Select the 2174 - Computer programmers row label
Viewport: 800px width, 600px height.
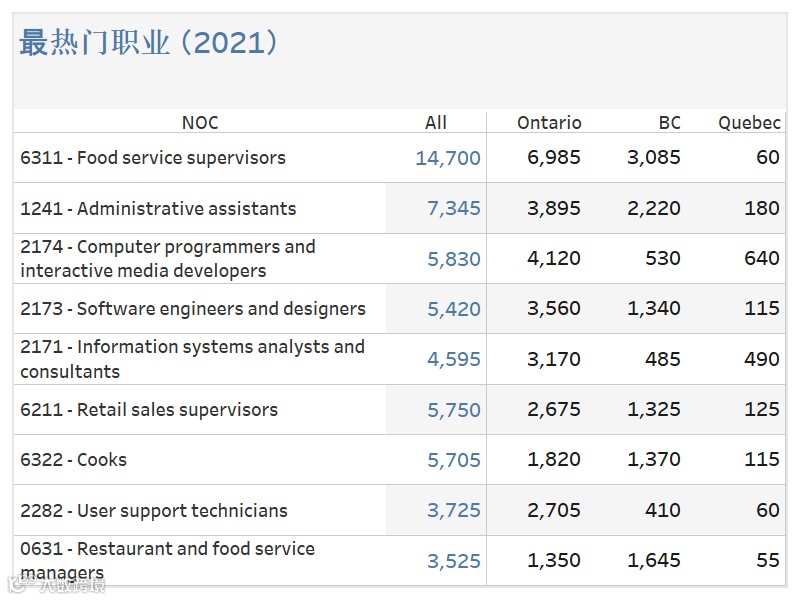coord(168,259)
